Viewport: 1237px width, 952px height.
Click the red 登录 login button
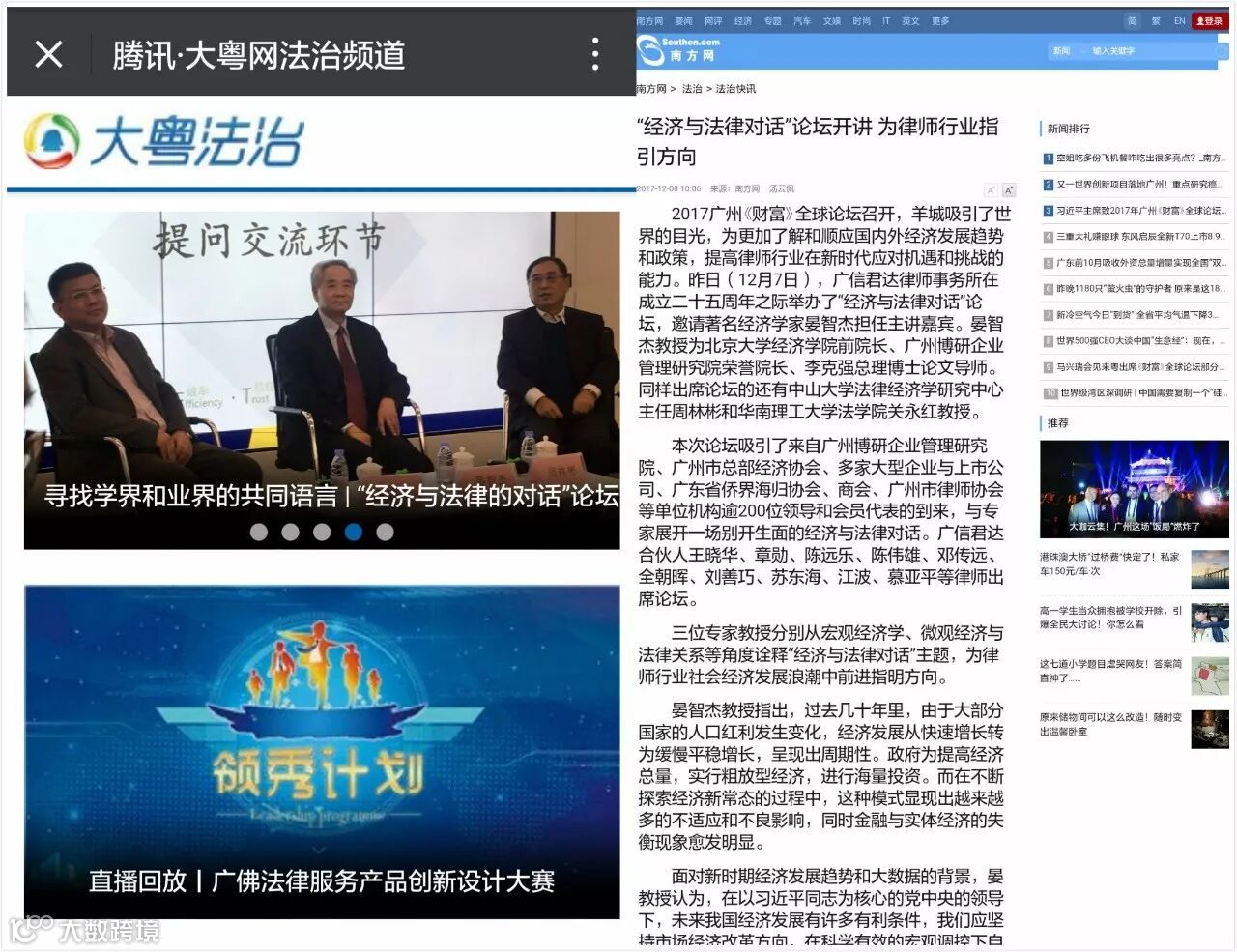coord(1209,20)
